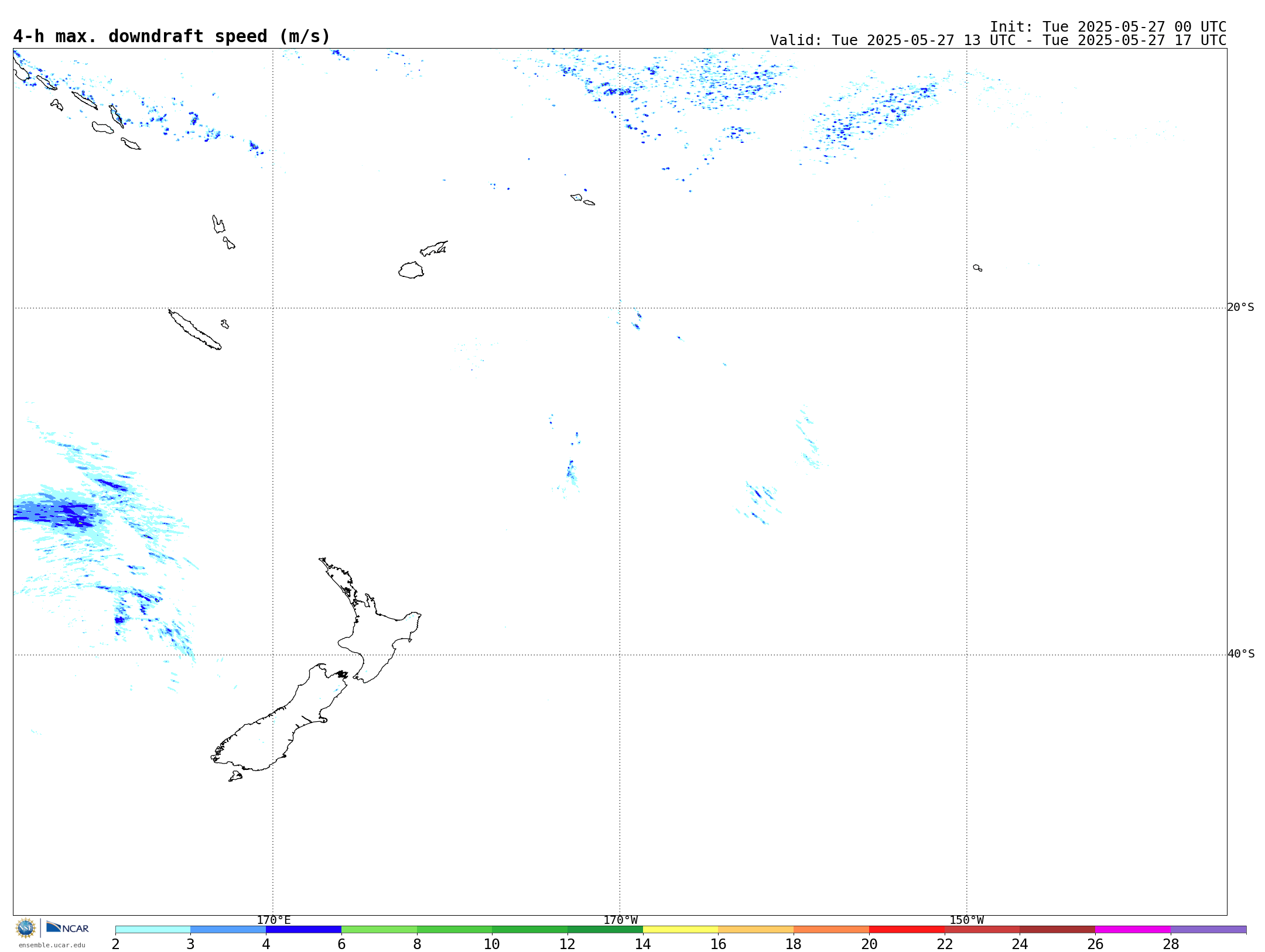
Task: Click the 170°E longitude label
Action: [x=273, y=920]
